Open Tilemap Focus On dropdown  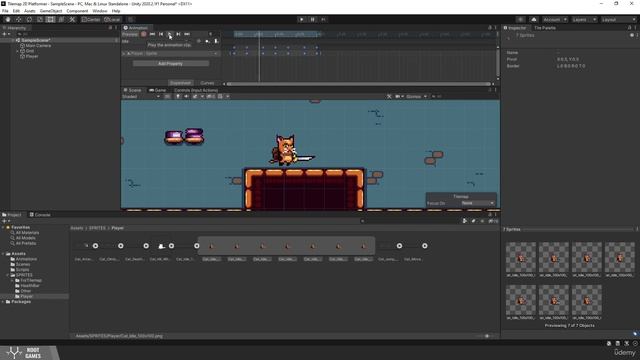point(478,203)
